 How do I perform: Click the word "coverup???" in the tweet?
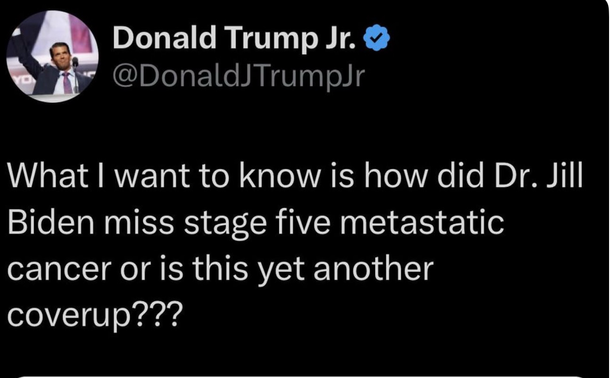click(95, 315)
